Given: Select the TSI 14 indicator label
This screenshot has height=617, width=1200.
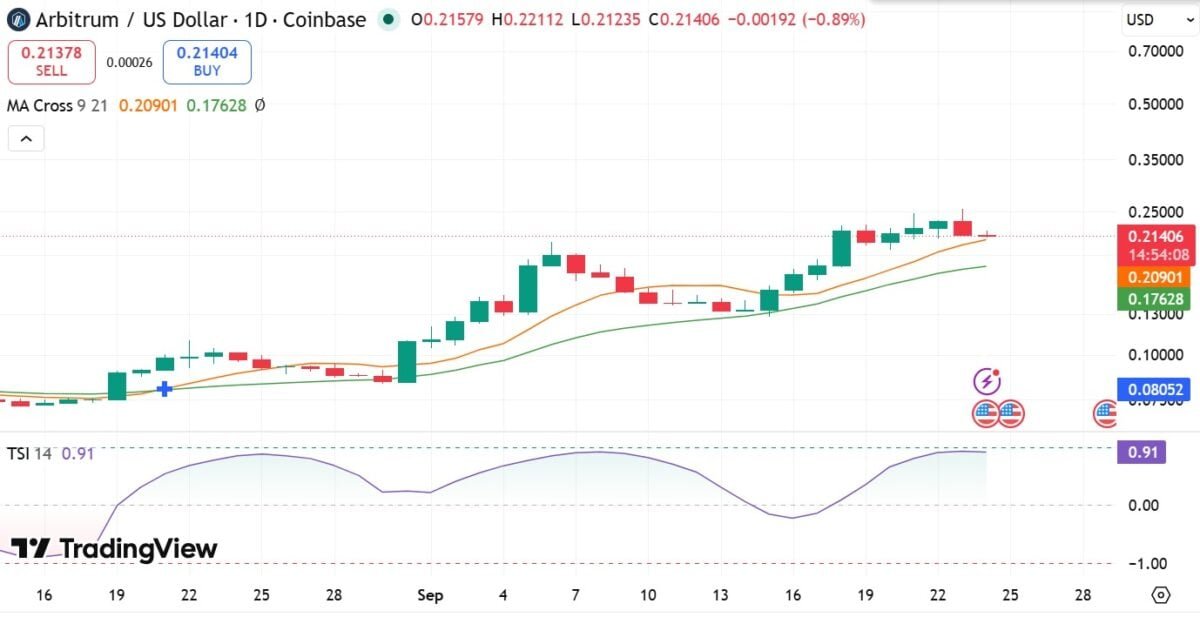Looking at the screenshot, I should [x=29, y=453].
